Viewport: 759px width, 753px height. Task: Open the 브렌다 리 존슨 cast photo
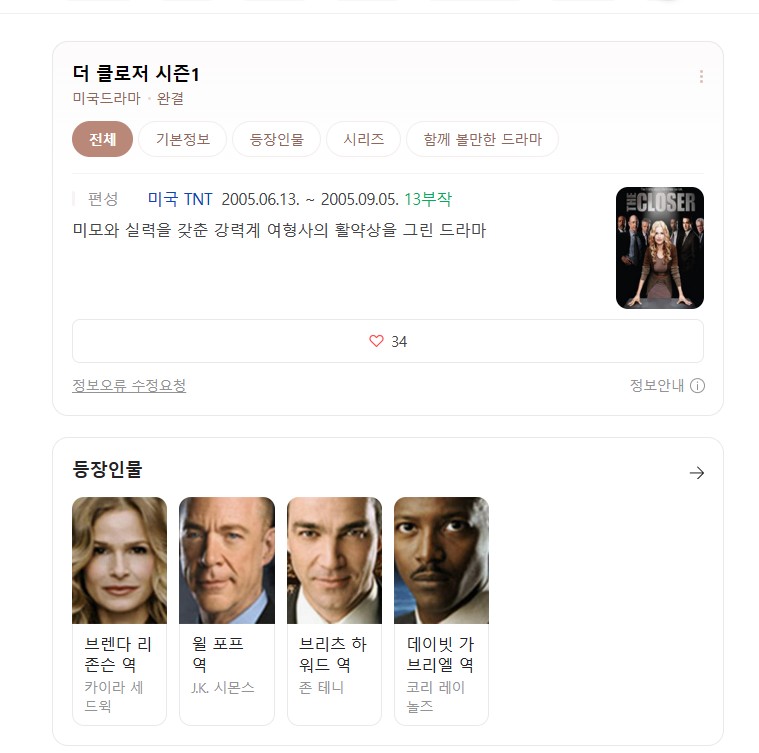coord(120,560)
